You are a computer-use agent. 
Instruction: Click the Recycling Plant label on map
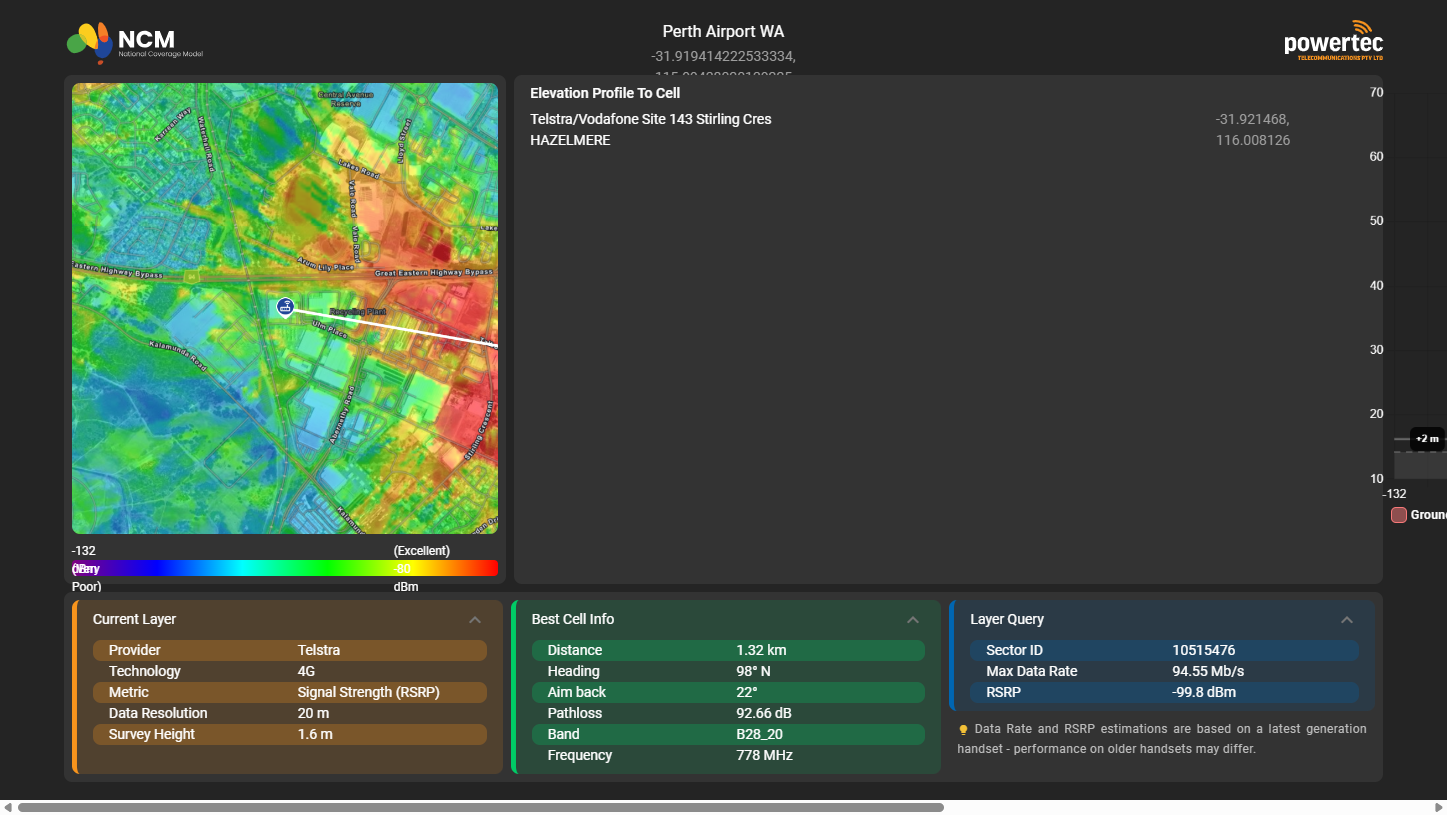point(358,313)
